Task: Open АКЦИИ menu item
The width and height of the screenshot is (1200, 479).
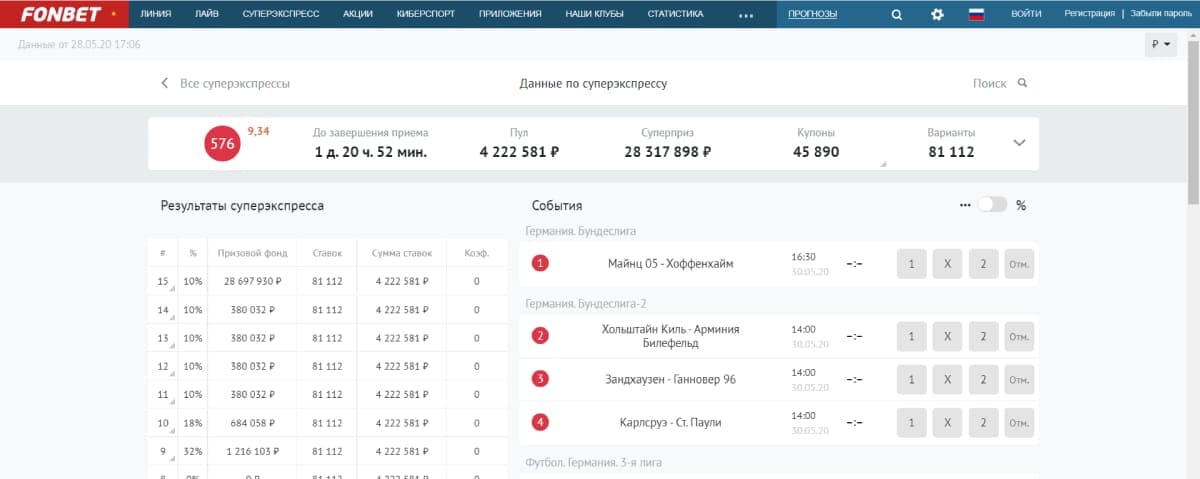Action: [358, 14]
